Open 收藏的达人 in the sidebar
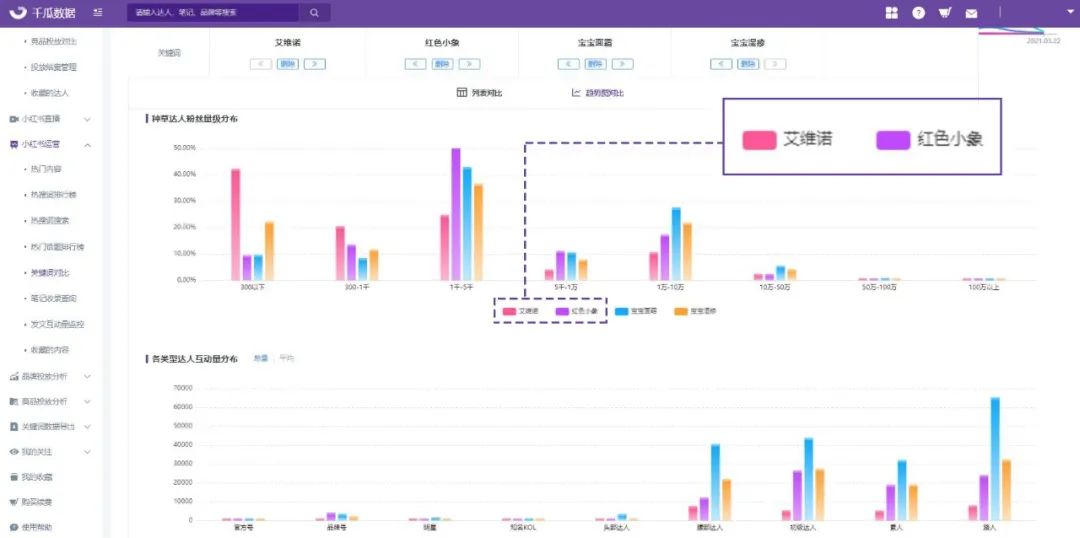The width and height of the screenshot is (1080, 538). click(x=50, y=92)
